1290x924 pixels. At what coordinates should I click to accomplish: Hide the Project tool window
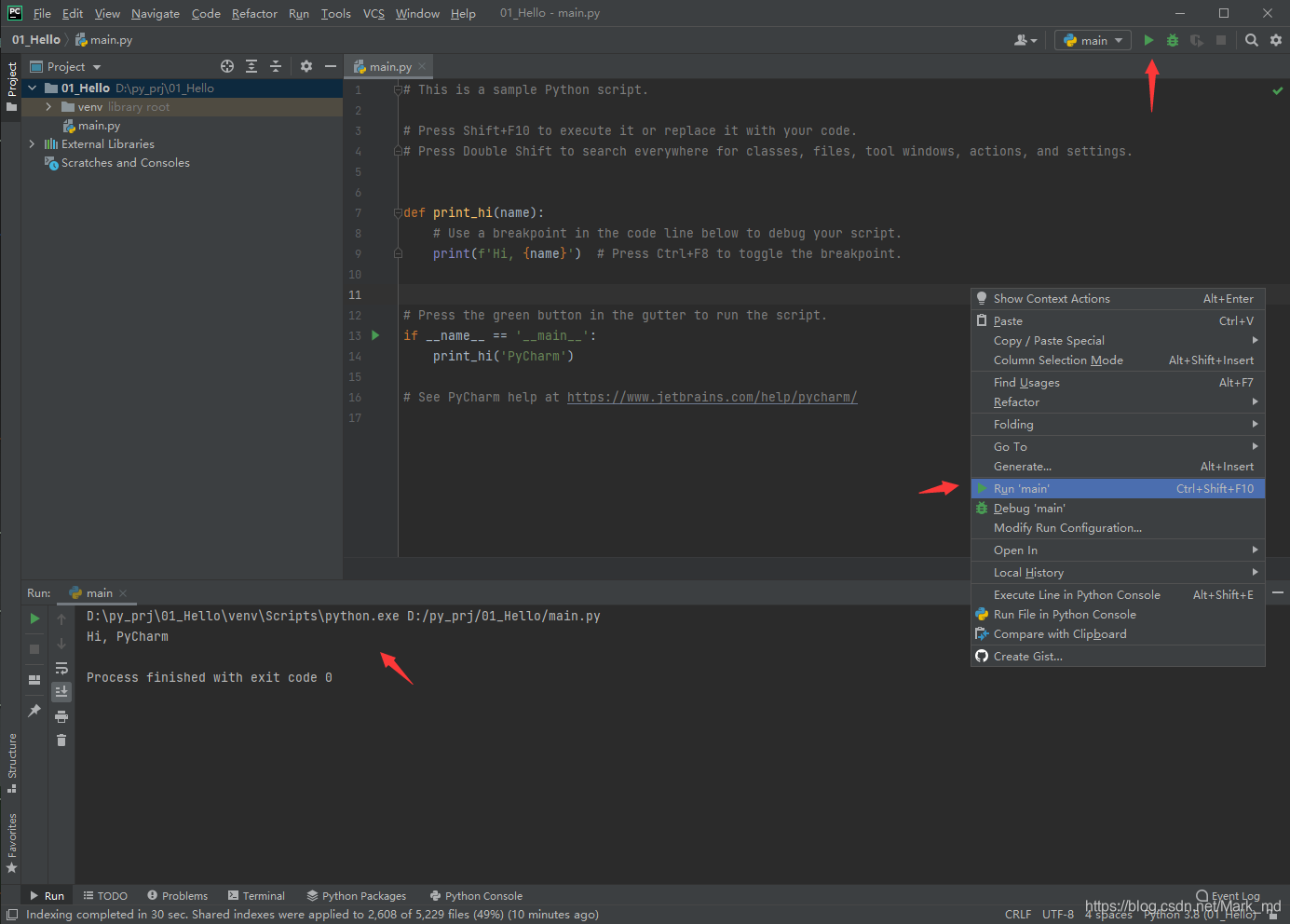pyautogui.click(x=330, y=66)
